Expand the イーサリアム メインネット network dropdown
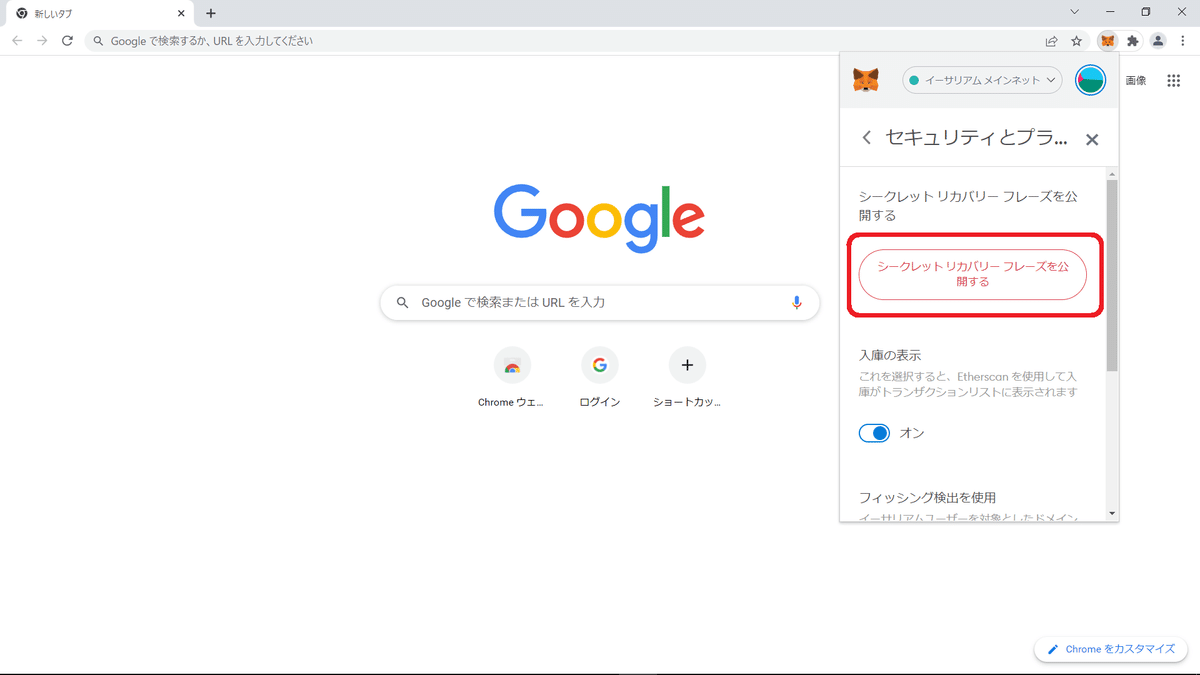1200x675 pixels. pyautogui.click(x=984, y=80)
